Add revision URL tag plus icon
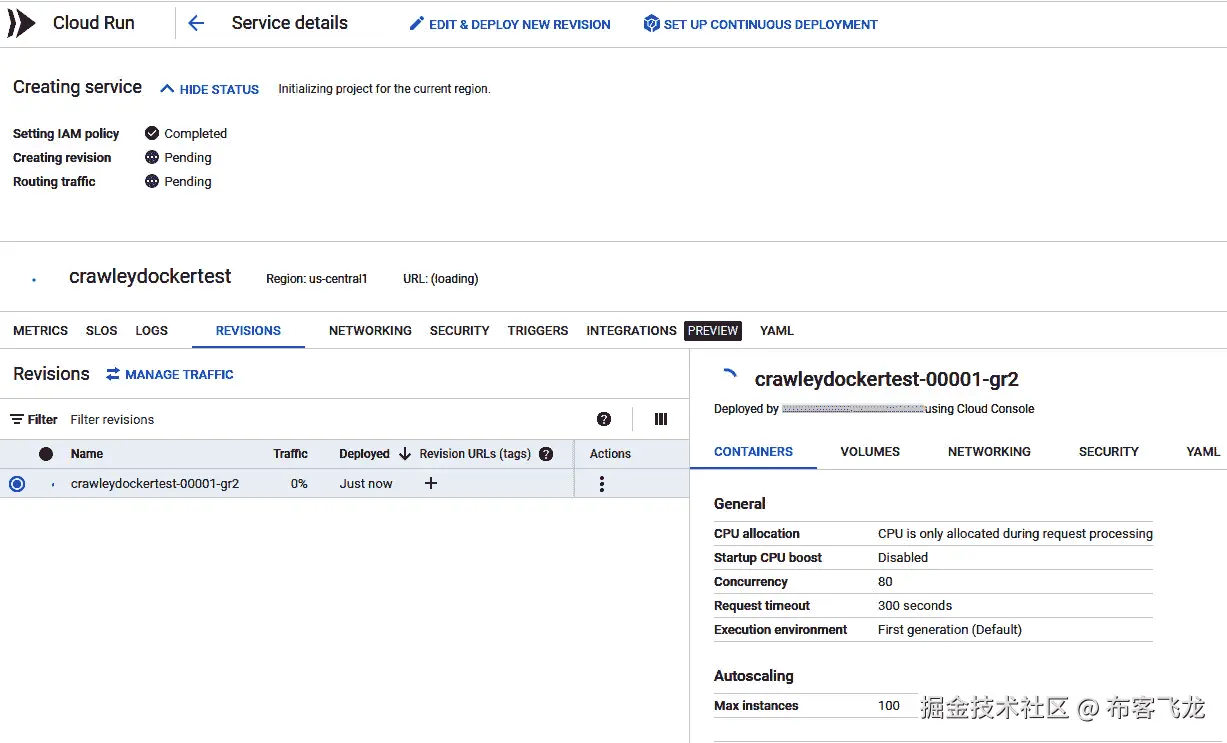1227x743 pixels. coord(431,483)
